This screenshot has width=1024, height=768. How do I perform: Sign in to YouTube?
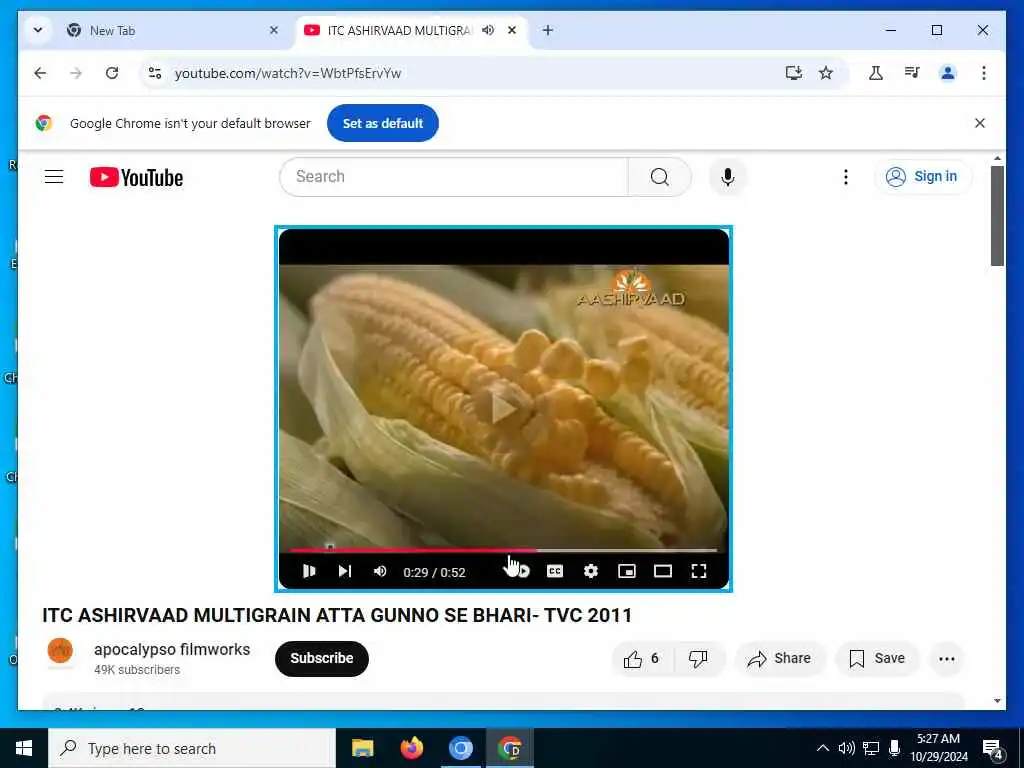[923, 176]
